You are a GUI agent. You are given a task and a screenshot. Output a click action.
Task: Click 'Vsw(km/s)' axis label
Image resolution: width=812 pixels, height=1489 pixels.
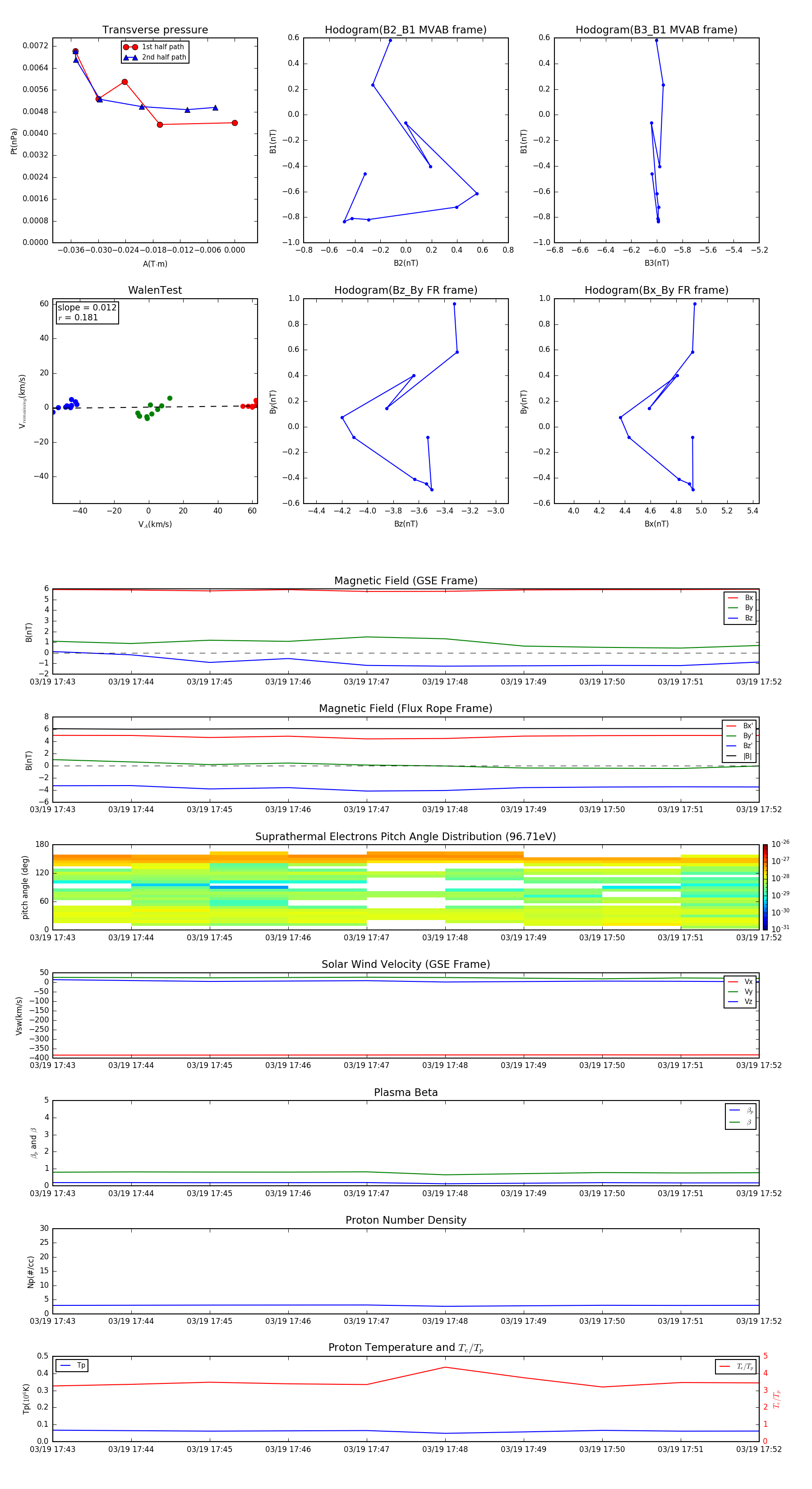pyautogui.click(x=18, y=1016)
